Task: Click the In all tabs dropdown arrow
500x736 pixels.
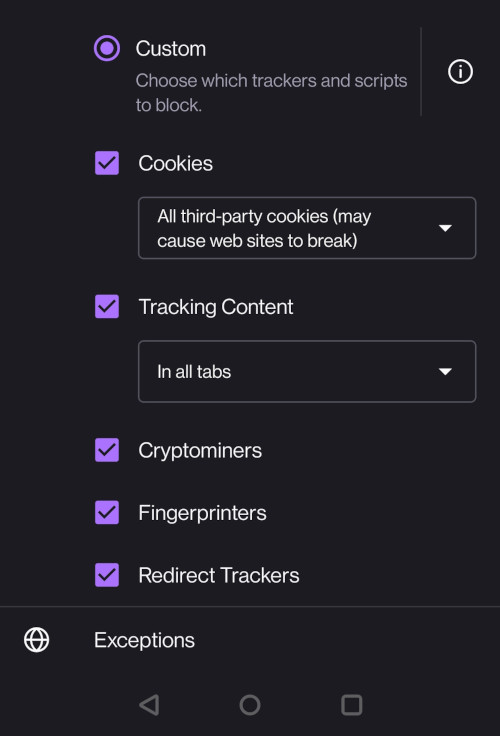Action: [445, 371]
